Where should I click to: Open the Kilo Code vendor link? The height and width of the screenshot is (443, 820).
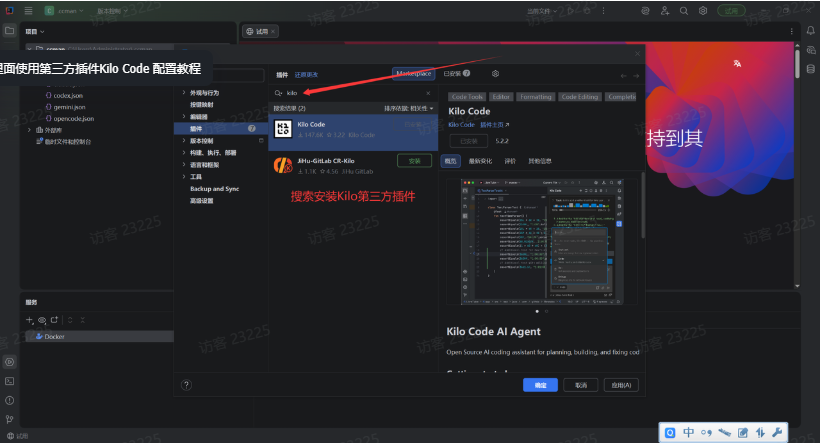(x=461, y=125)
